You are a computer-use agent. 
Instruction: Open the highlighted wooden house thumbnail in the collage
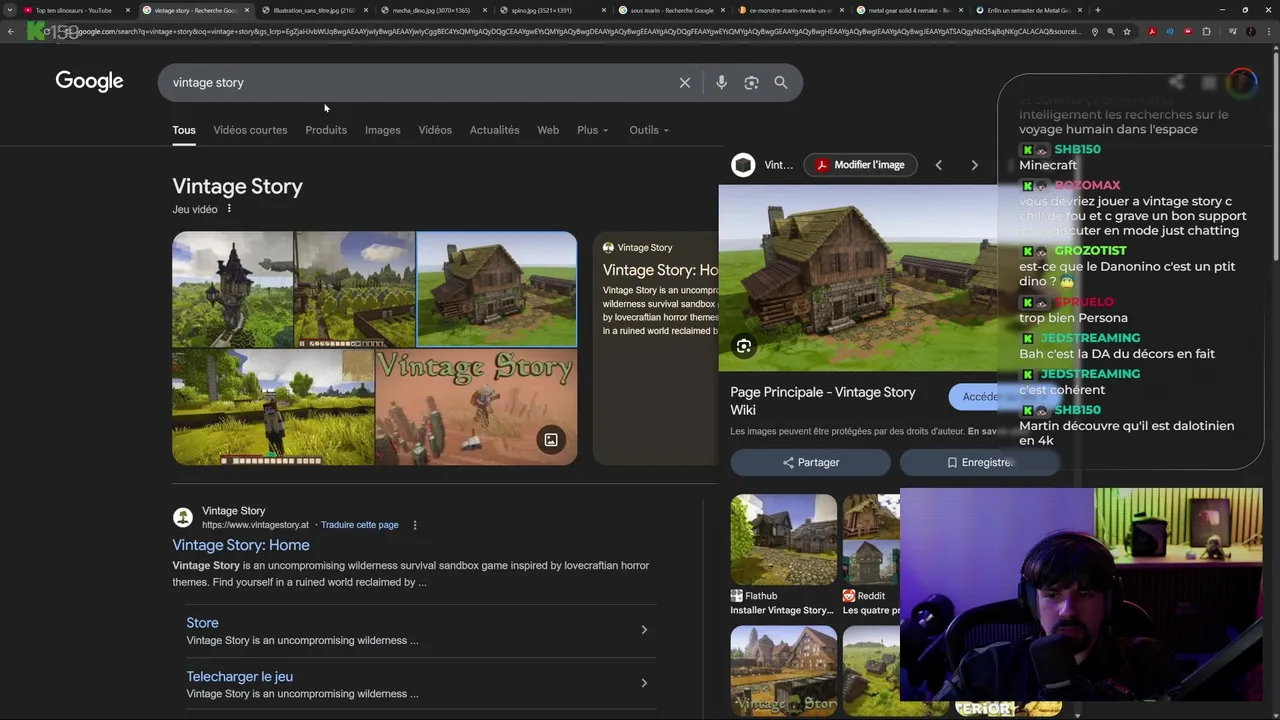[496, 289]
